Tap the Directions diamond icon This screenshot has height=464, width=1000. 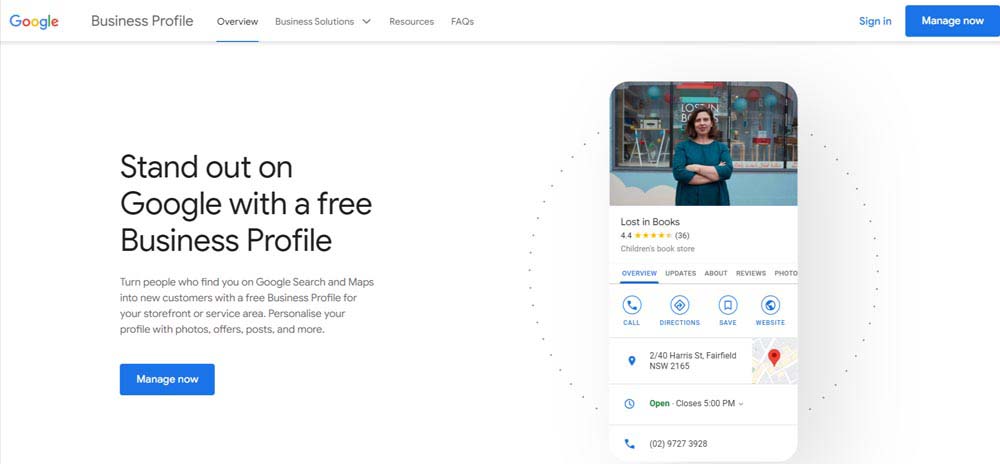[x=679, y=305]
